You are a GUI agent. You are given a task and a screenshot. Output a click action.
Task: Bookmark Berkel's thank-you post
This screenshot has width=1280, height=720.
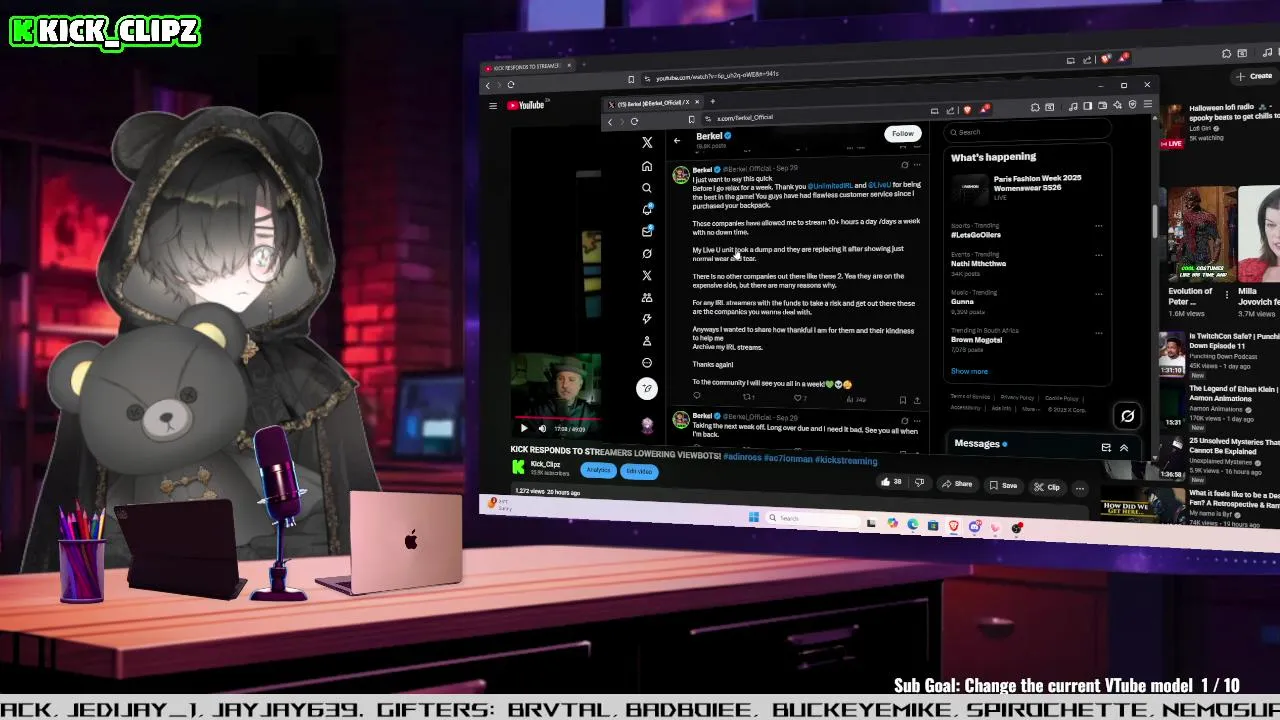tap(903, 400)
